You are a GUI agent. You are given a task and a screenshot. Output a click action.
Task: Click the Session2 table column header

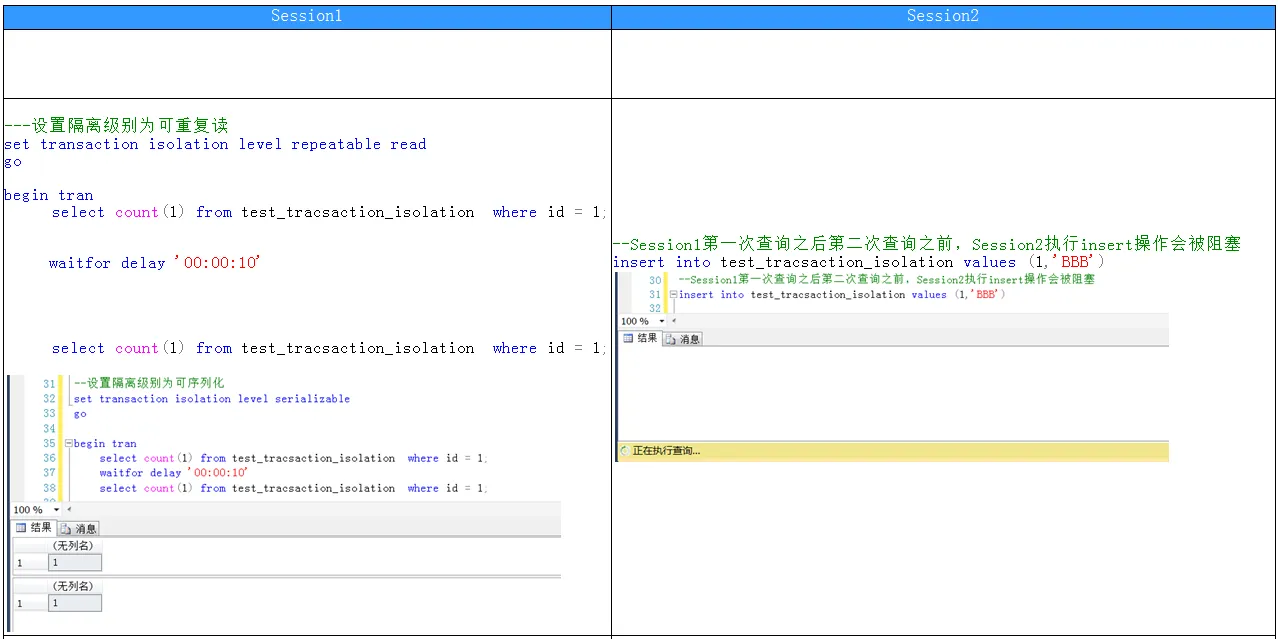pyautogui.click(x=943, y=16)
